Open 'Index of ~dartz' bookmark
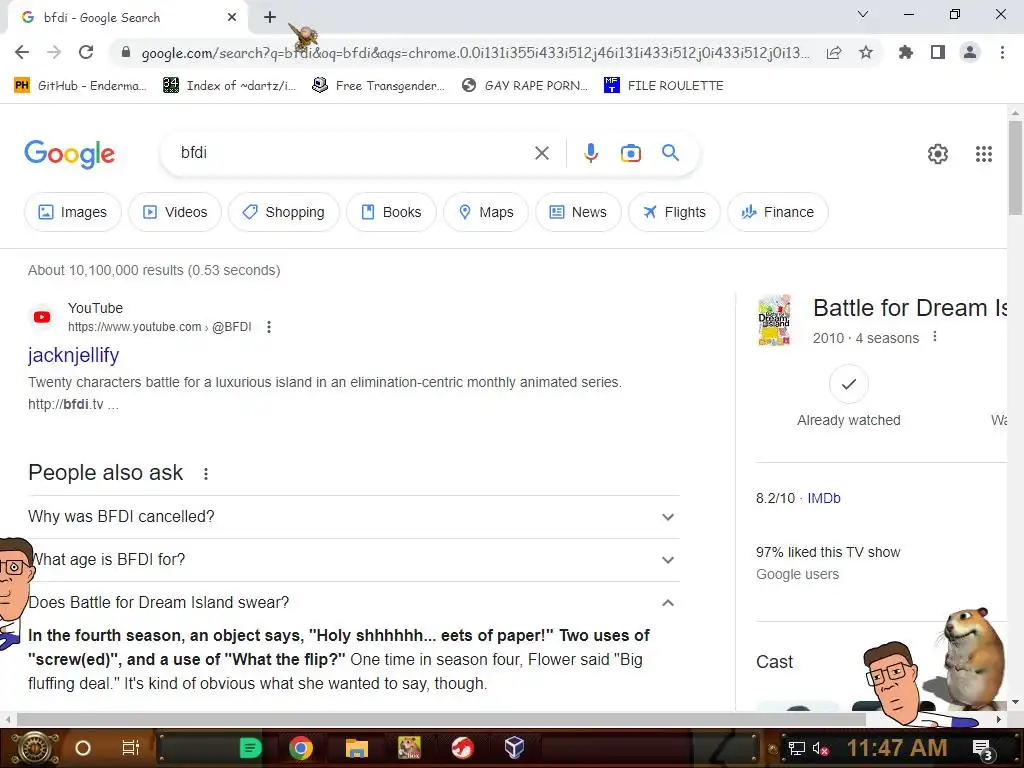The height and width of the screenshot is (768, 1024). 229,86
